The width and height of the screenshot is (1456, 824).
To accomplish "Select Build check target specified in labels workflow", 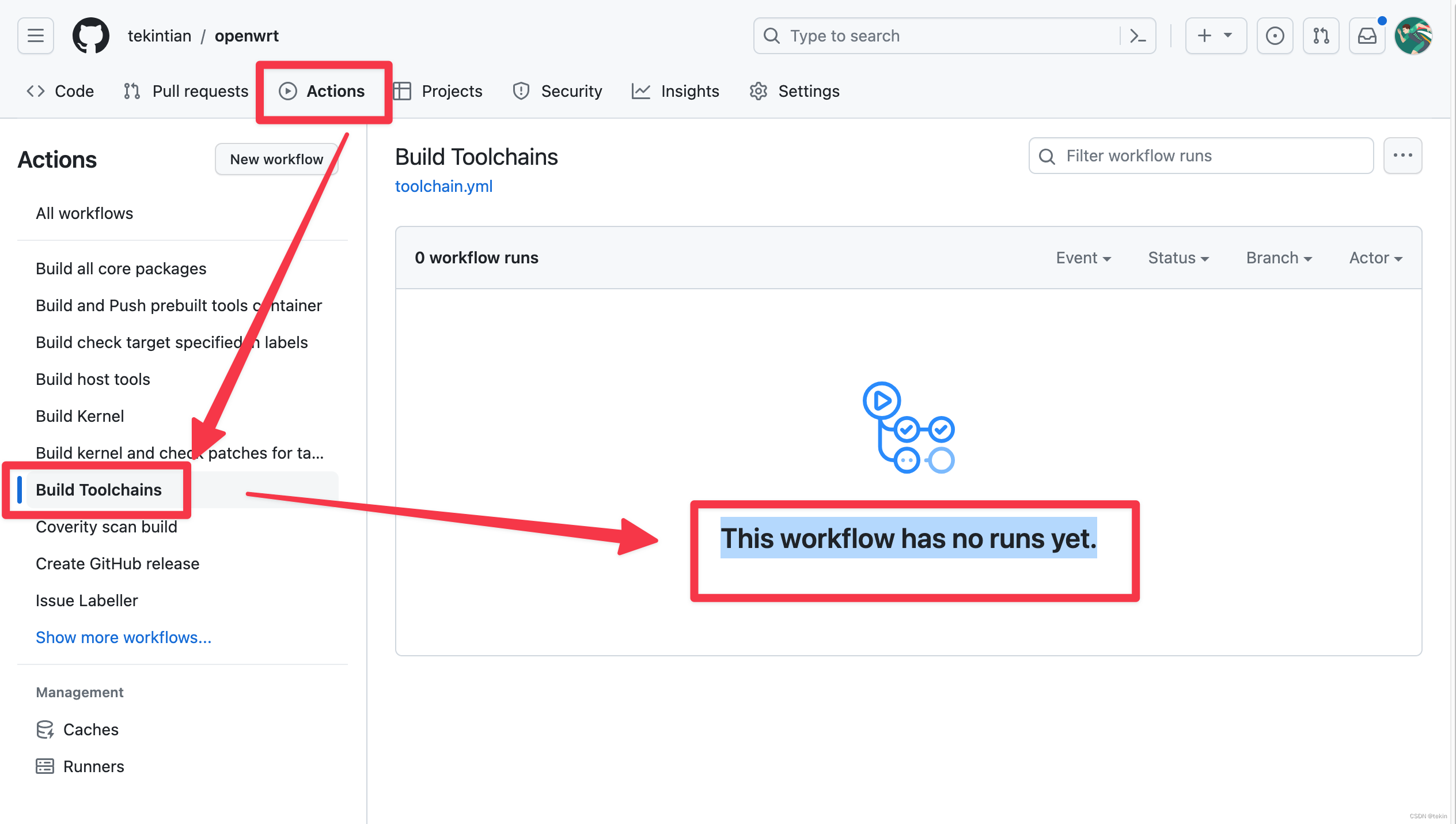I will (183, 342).
